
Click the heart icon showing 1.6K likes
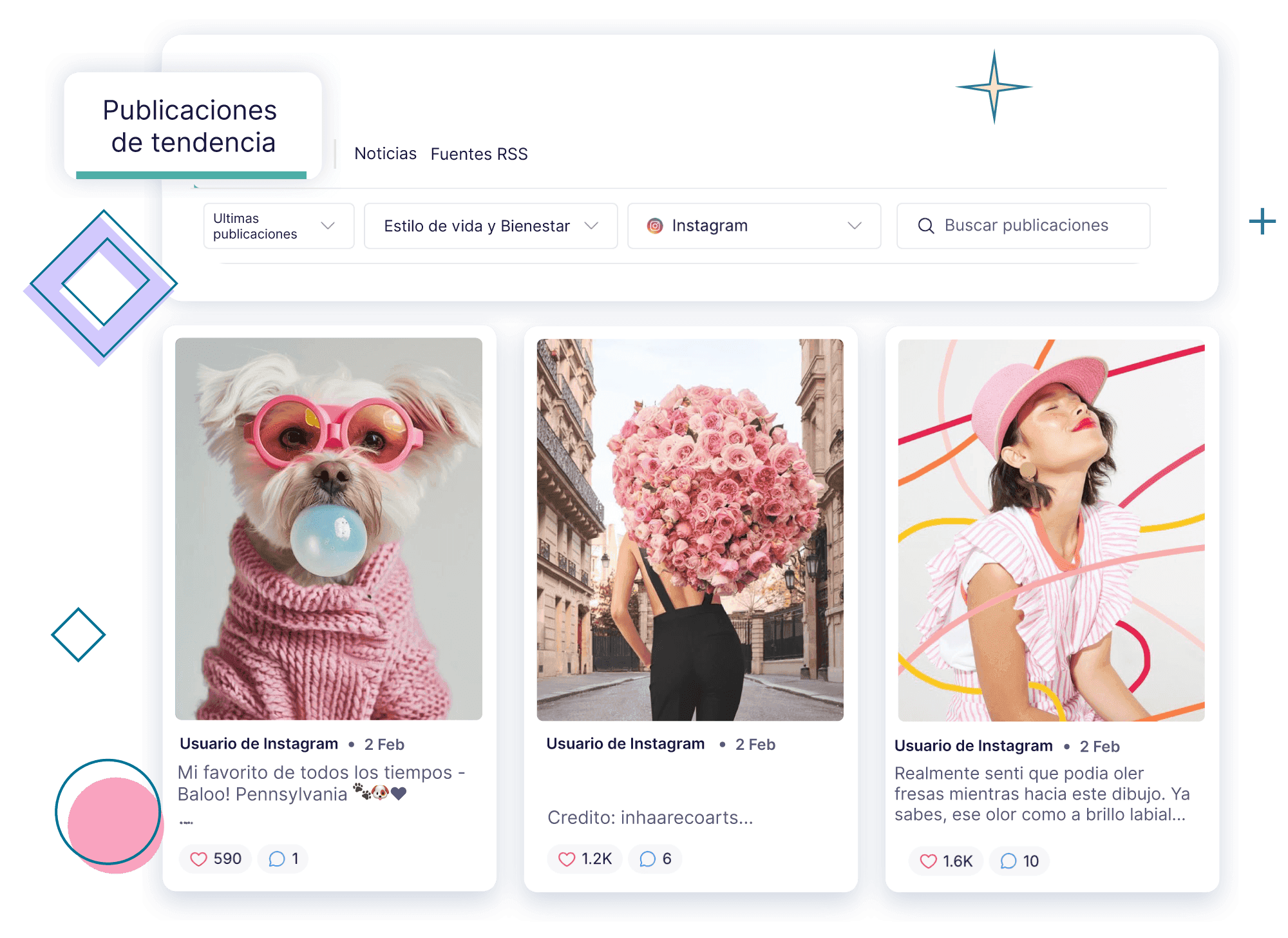[x=928, y=861]
